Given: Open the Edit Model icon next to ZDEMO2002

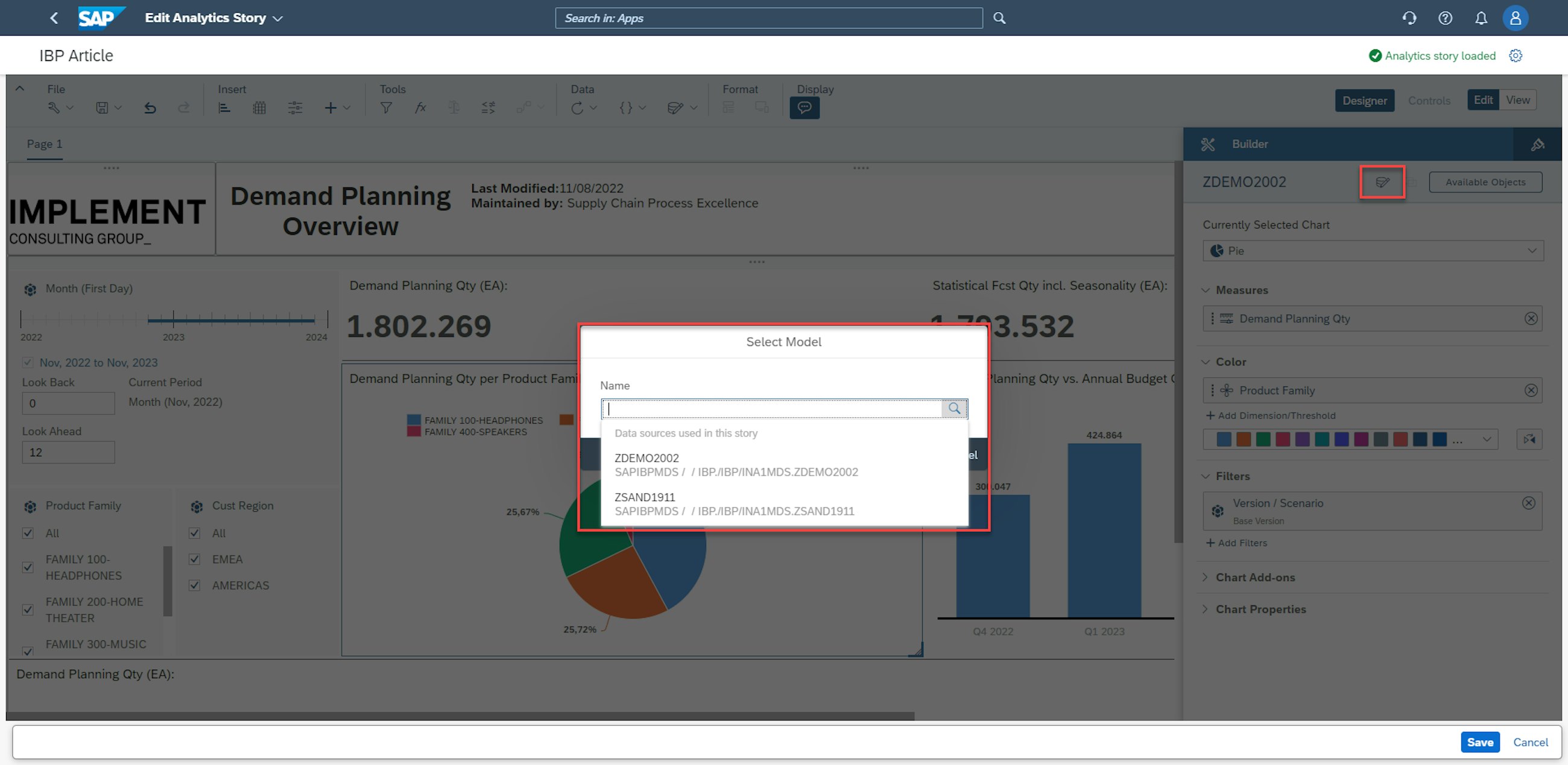Looking at the screenshot, I should pyautogui.click(x=1382, y=181).
